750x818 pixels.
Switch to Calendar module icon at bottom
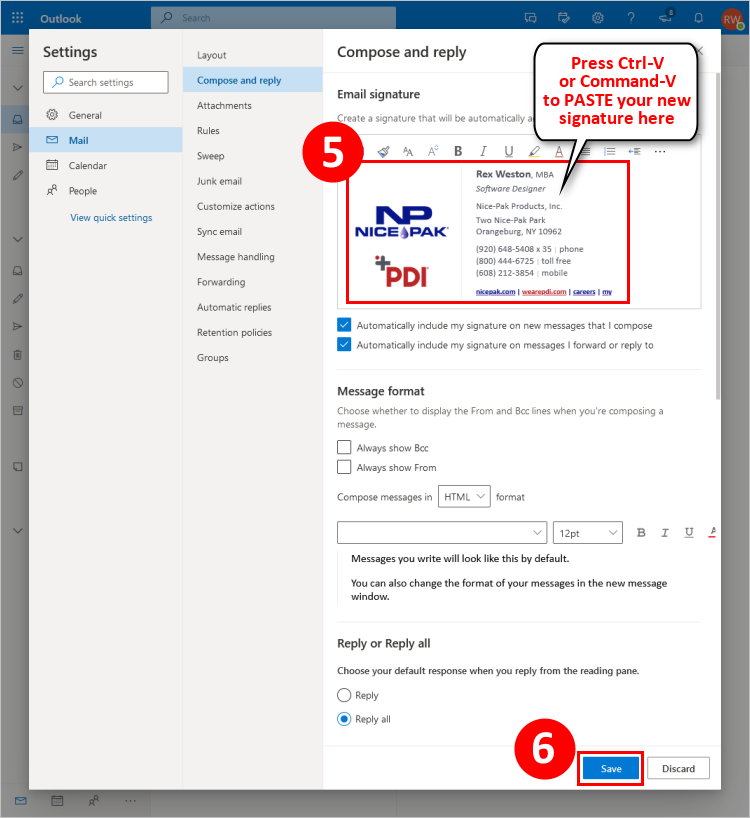pyautogui.click(x=57, y=801)
